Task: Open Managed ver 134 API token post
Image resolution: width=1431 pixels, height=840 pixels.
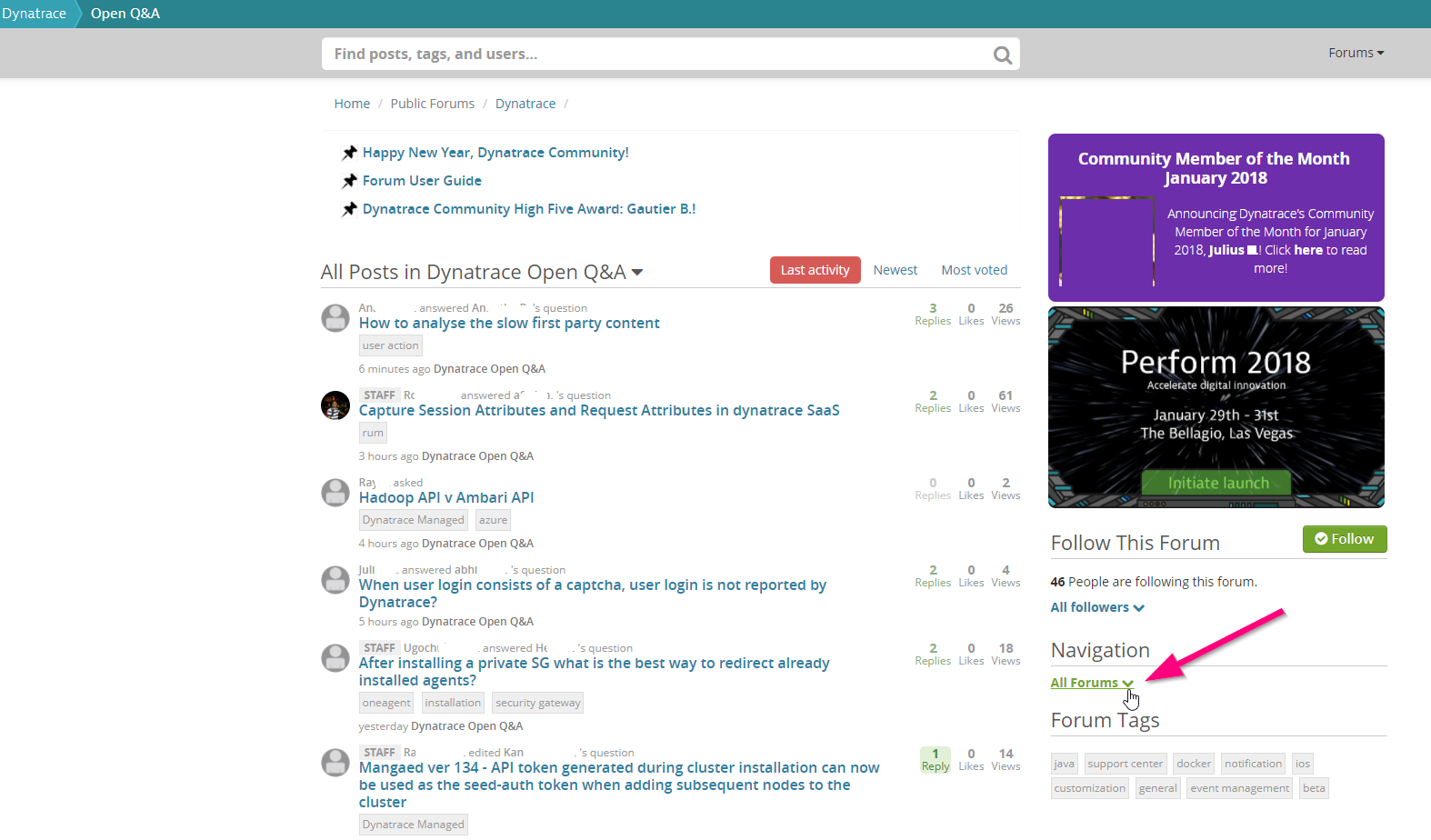Action: (x=619, y=785)
